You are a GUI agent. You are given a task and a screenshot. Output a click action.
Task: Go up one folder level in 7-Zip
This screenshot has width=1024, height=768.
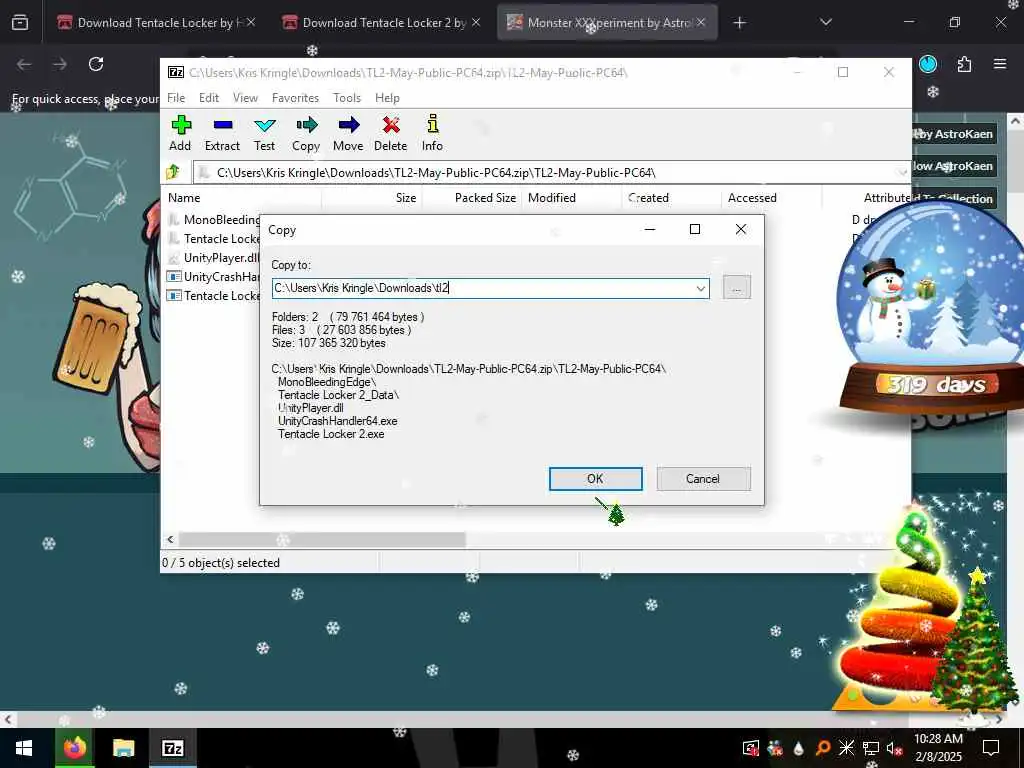(174, 172)
